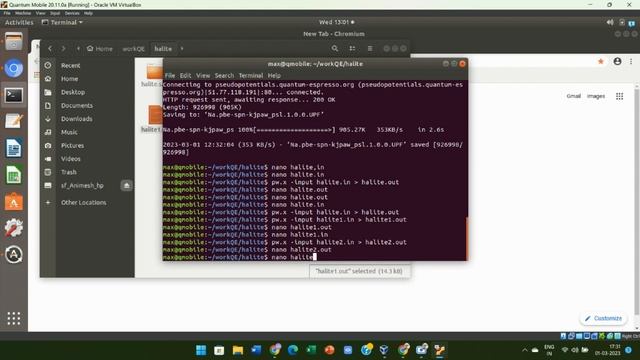Open the system volume indicator in the top bar
The height and width of the screenshot is (360, 640).
pyautogui.click(x=610, y=22)
